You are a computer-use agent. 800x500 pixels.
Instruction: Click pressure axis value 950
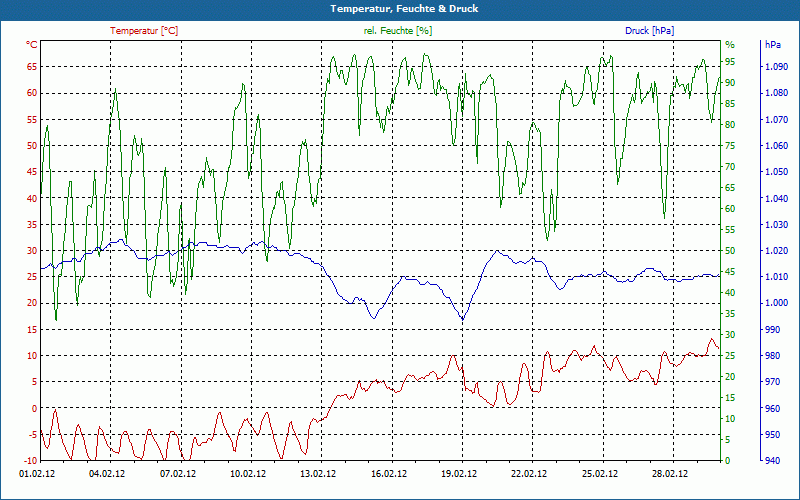click(773, 435)
